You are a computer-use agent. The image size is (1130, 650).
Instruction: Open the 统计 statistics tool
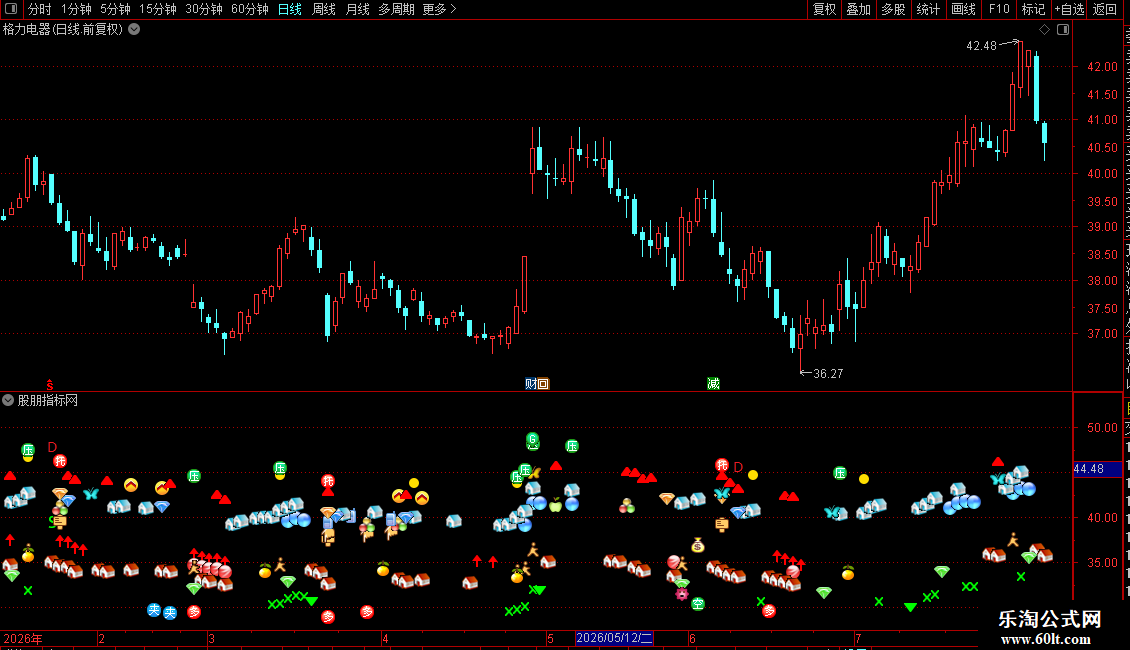(927, 9)
